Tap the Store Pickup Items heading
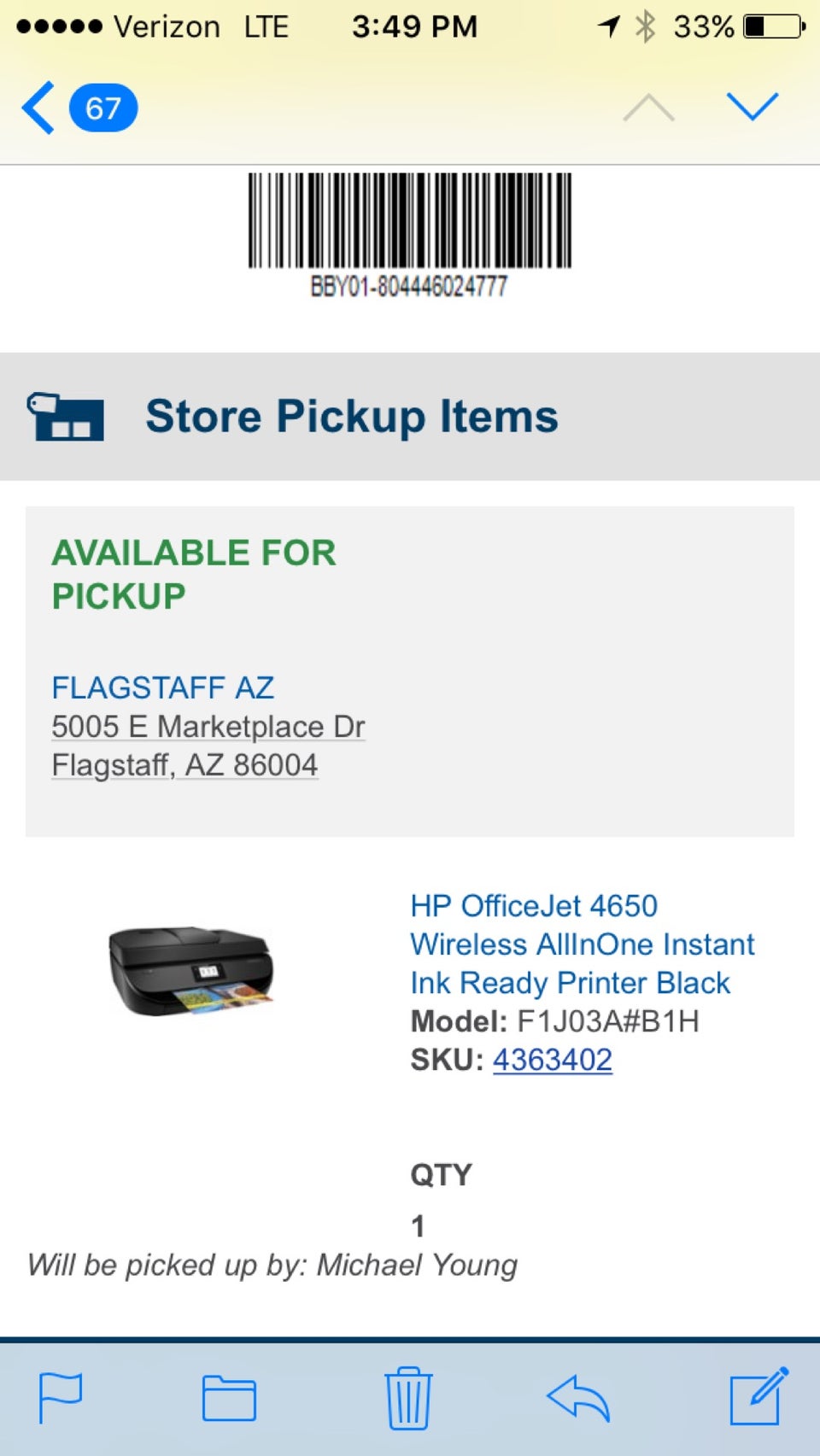 coord(351,417)
